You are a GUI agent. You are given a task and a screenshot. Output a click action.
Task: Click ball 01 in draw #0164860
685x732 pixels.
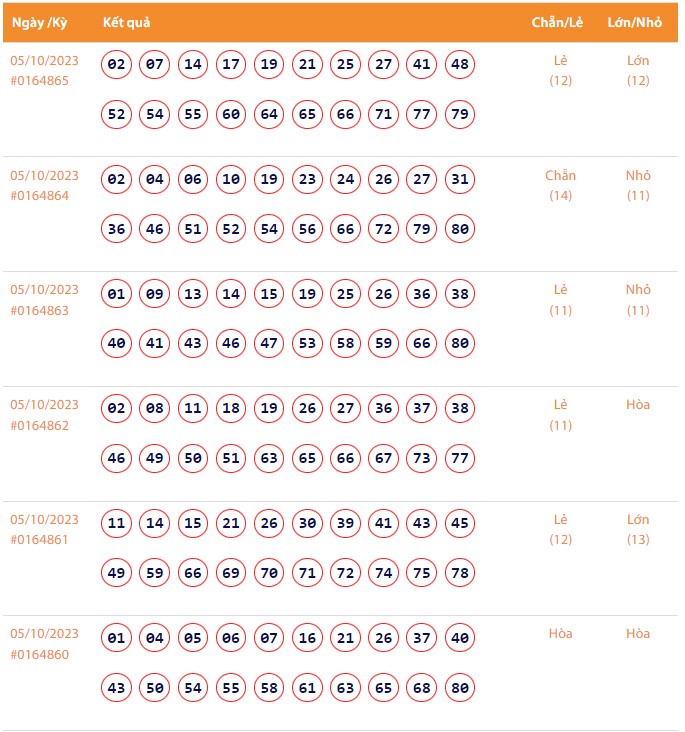coord(117,638)
